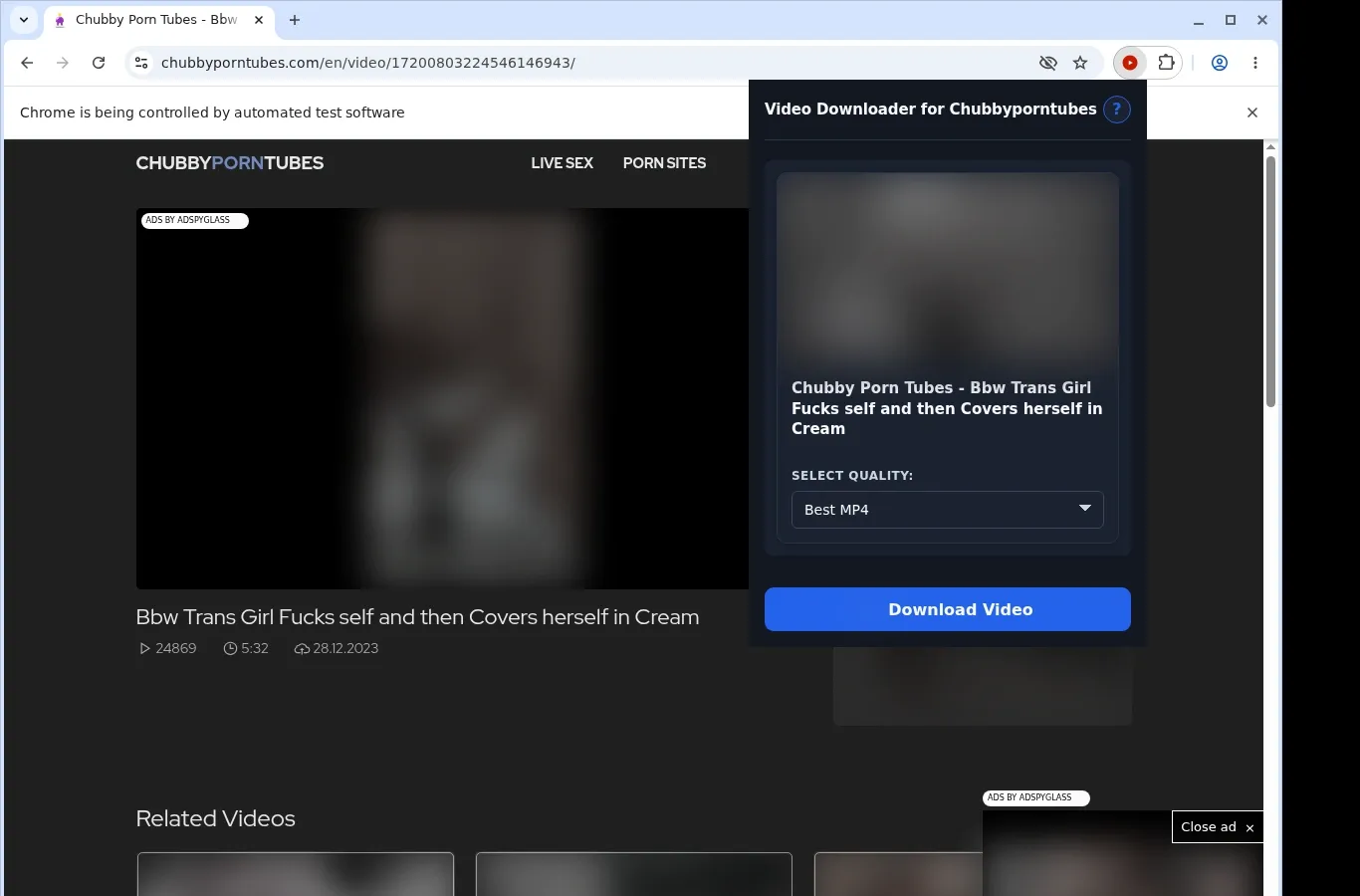
Task: Toggle the red Video Downloader extension icon
Action: click(1130, 63)
